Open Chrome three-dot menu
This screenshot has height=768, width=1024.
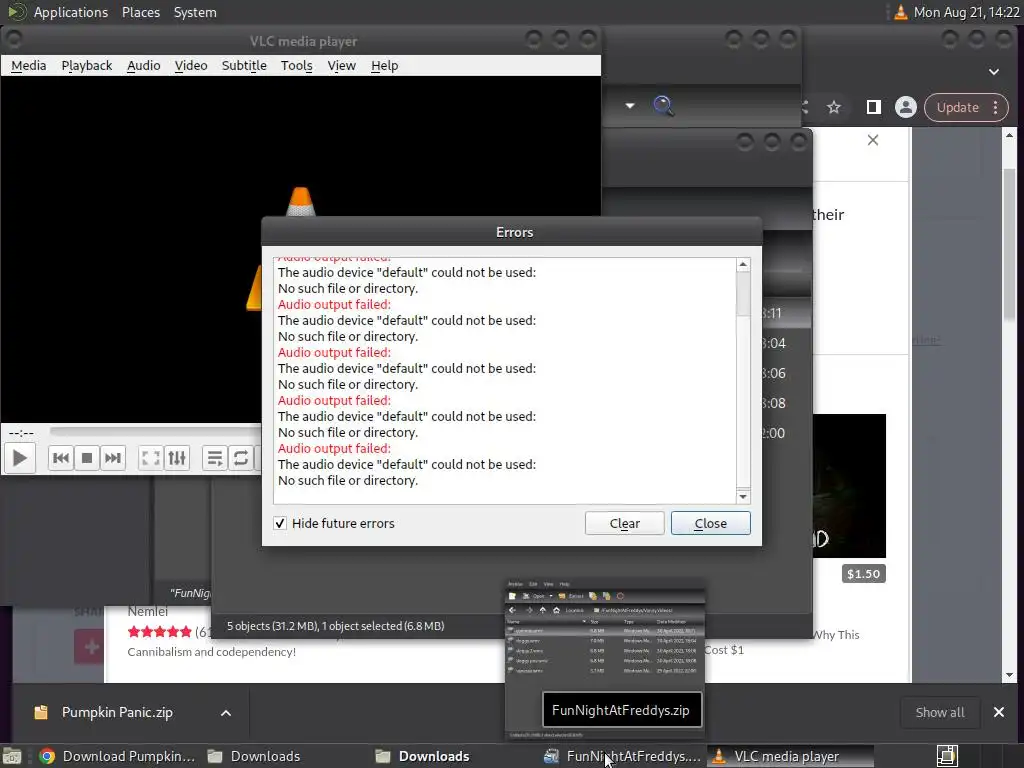pos(996,107)
